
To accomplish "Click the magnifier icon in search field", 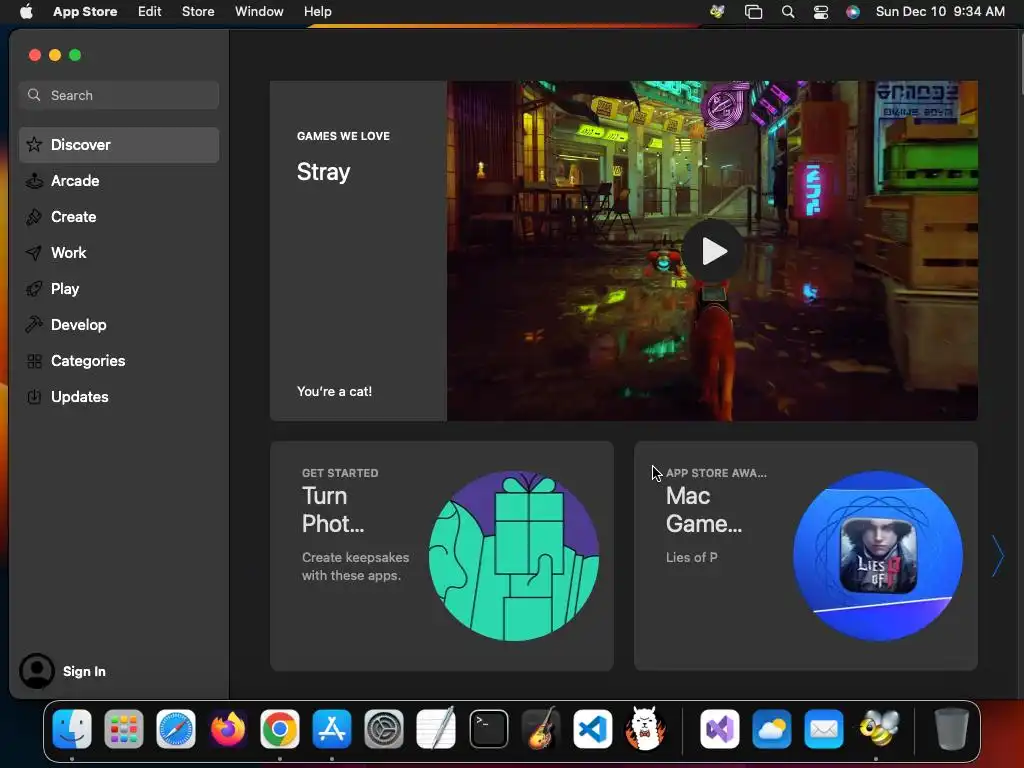I will [34, 95].
